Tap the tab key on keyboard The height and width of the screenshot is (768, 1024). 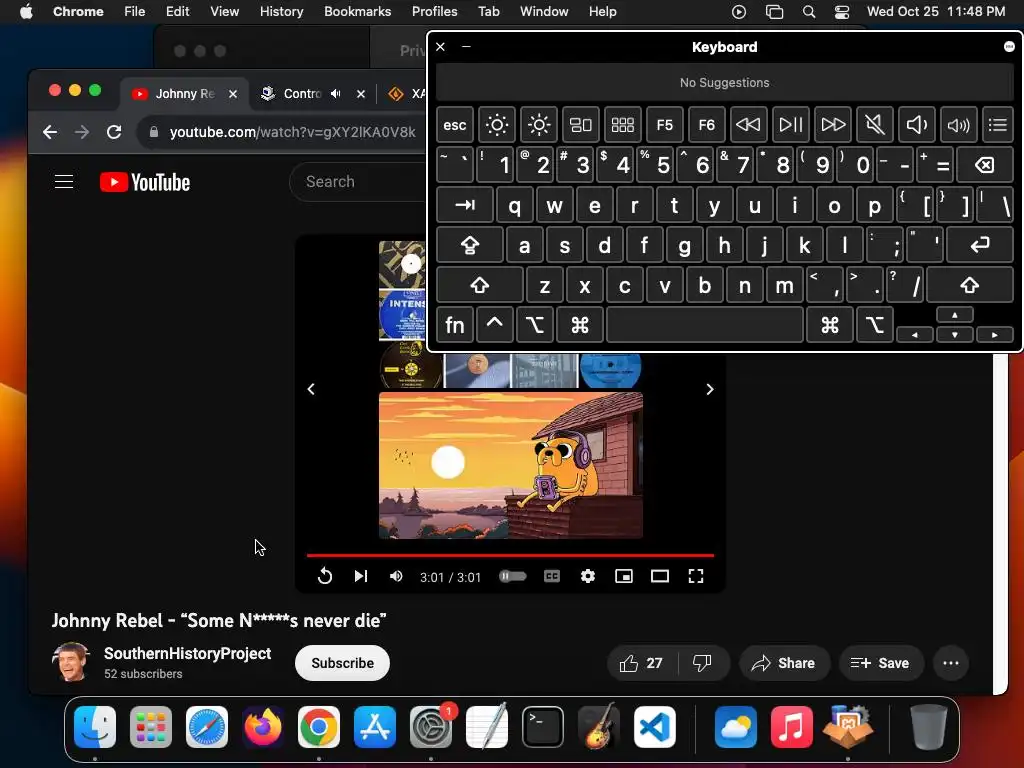pyautogui.click(x=465, y=205)
